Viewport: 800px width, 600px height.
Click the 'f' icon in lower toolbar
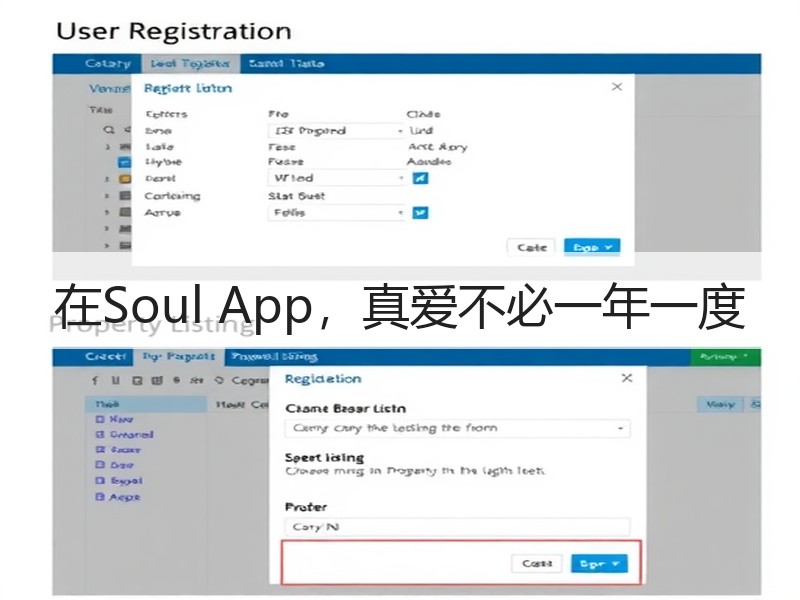[x=95, y=381]
